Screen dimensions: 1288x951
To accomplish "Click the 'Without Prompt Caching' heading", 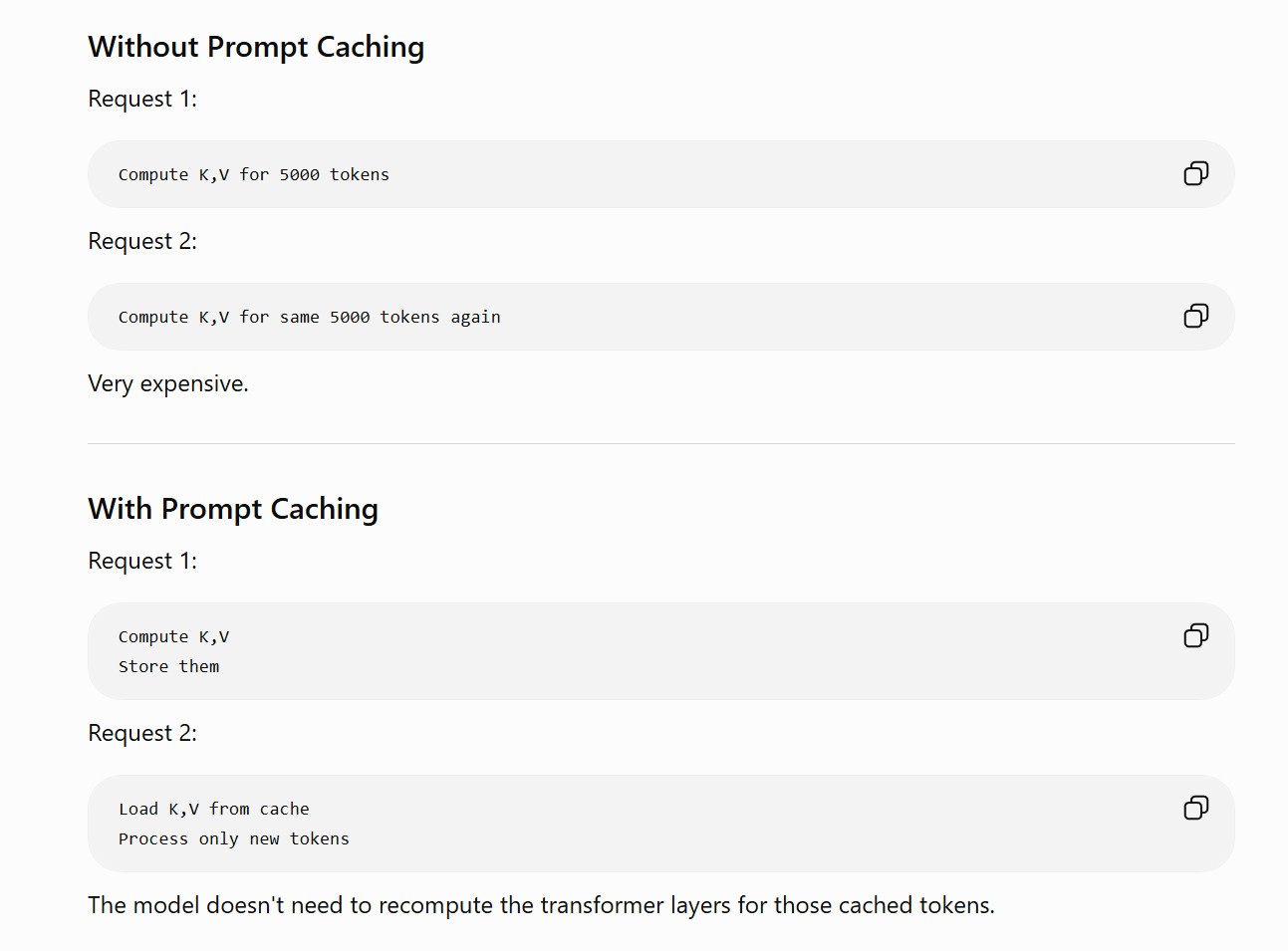I will click(x=256, y=47).
